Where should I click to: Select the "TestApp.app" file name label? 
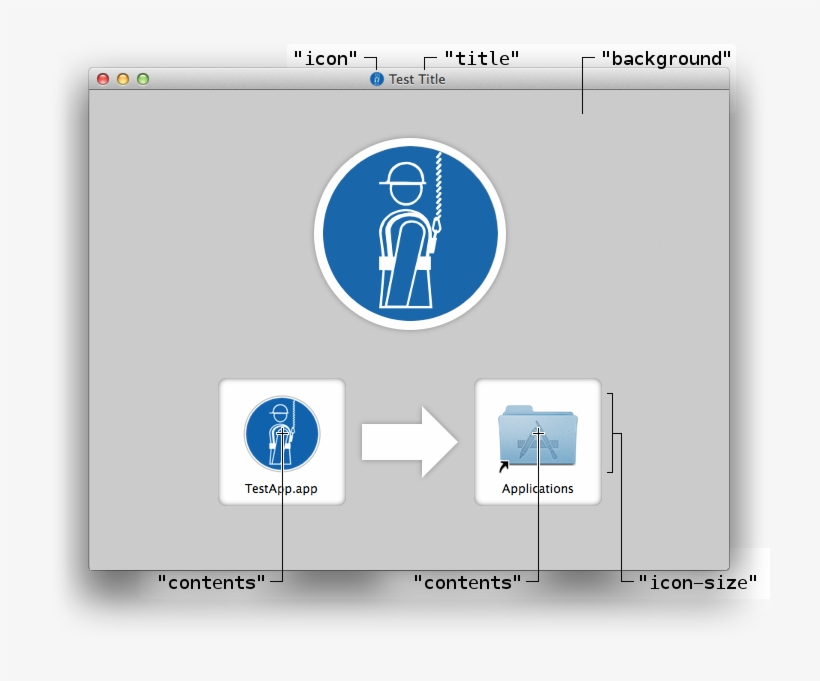(x=281, y=490)
